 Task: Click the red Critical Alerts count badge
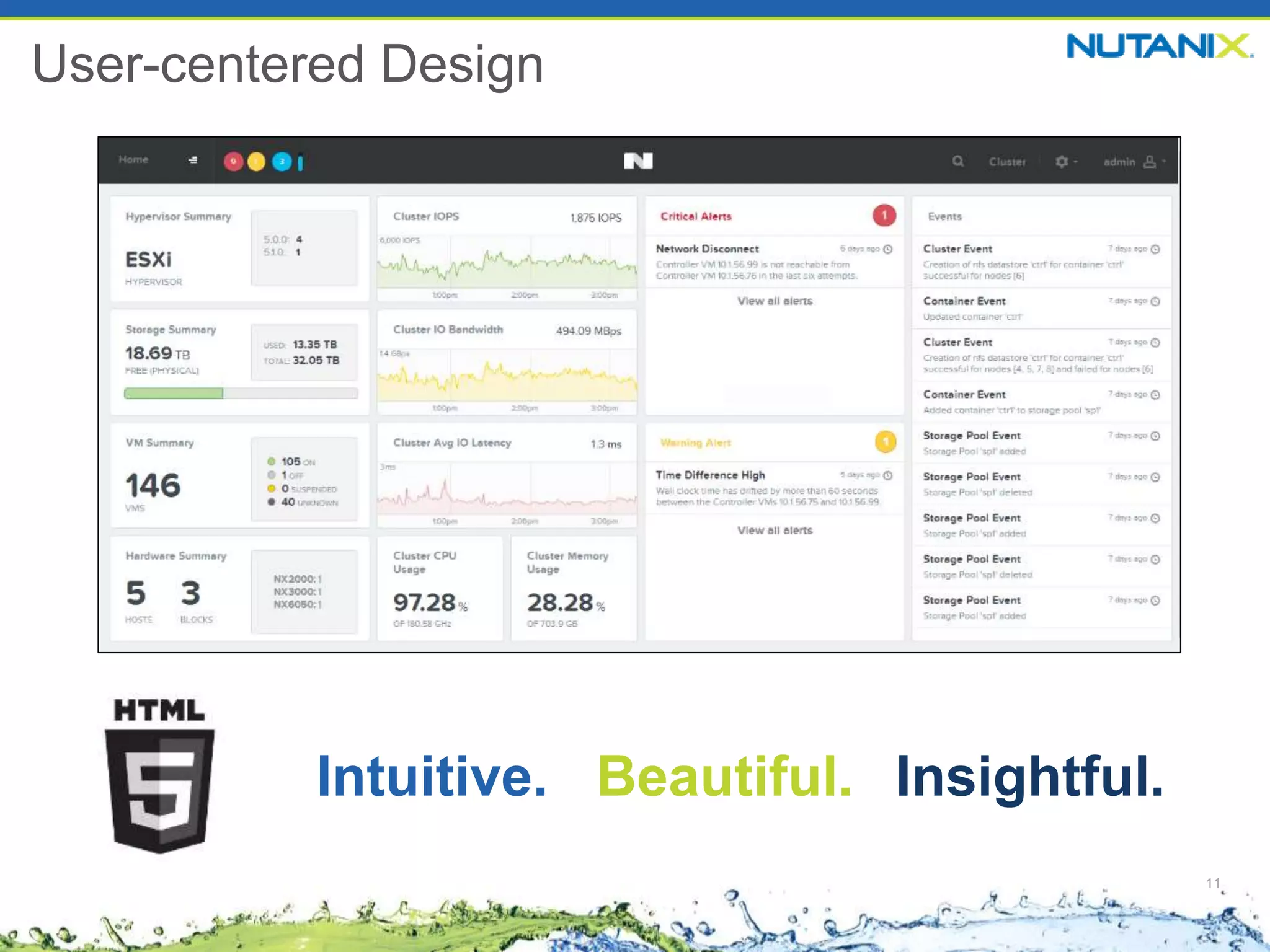click(x=884, y=215)
